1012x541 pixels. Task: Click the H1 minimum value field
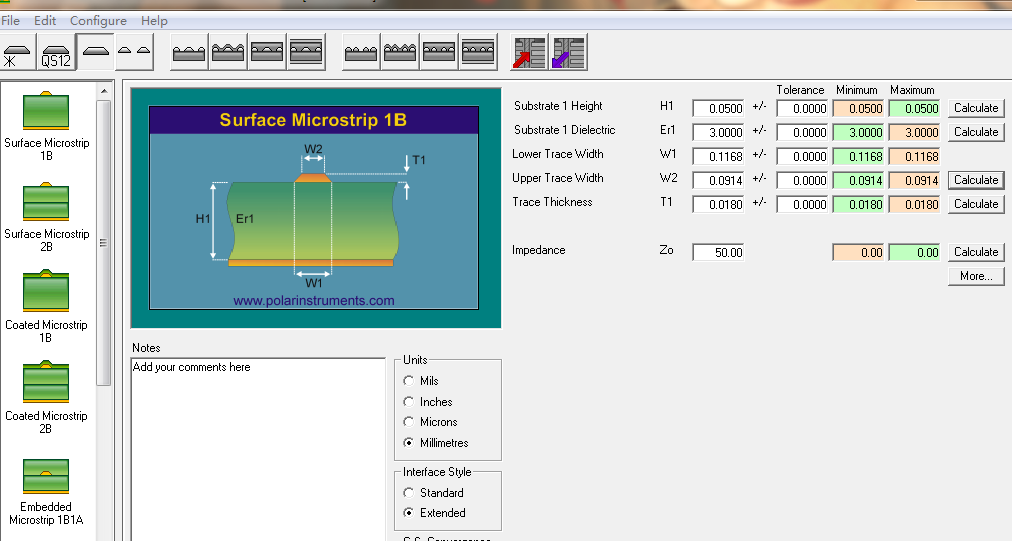coord(858,108)
